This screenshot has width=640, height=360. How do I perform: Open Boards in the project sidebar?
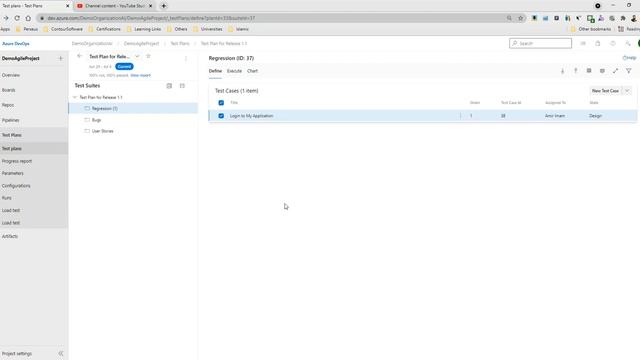point(9,90)
